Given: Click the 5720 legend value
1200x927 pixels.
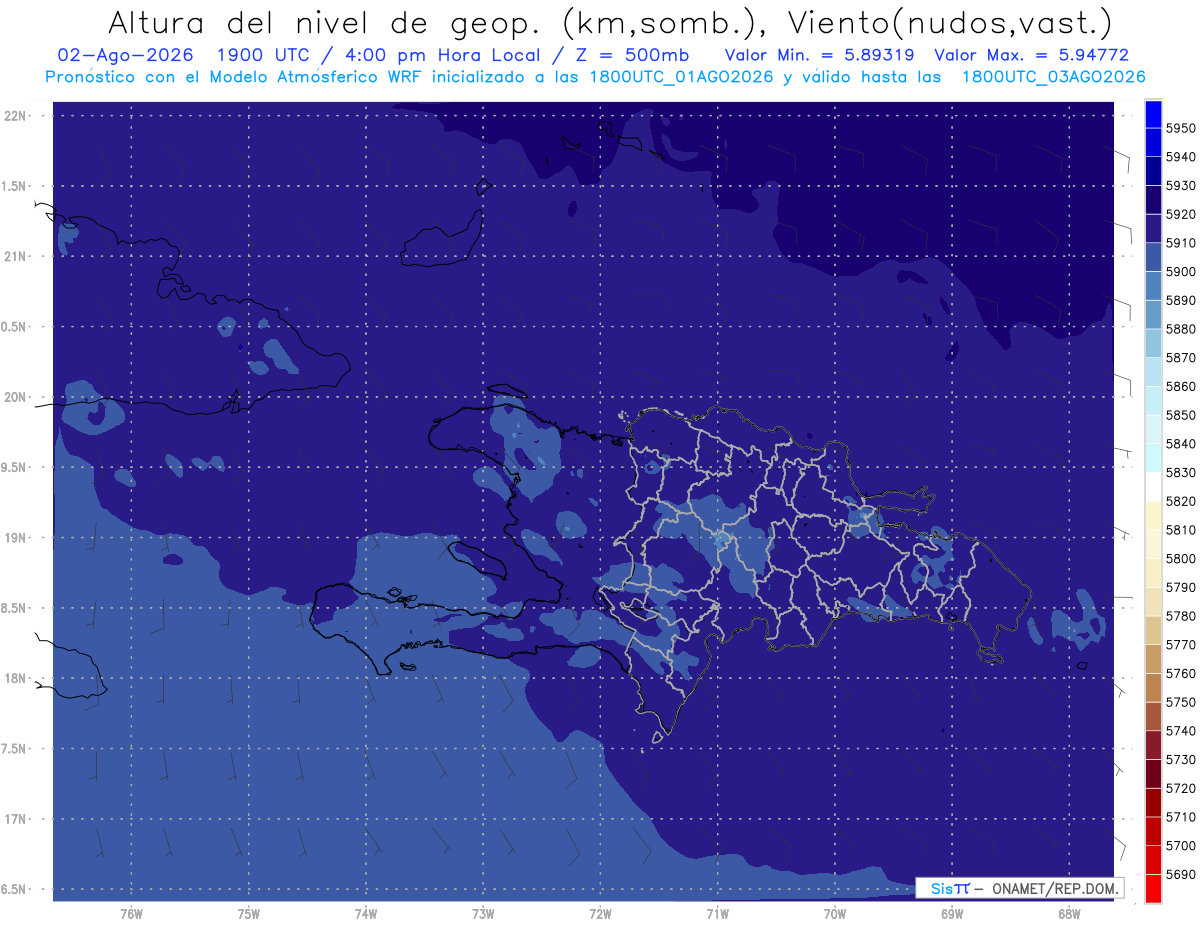Looking at the screenshot, I should pos(1181,788).
